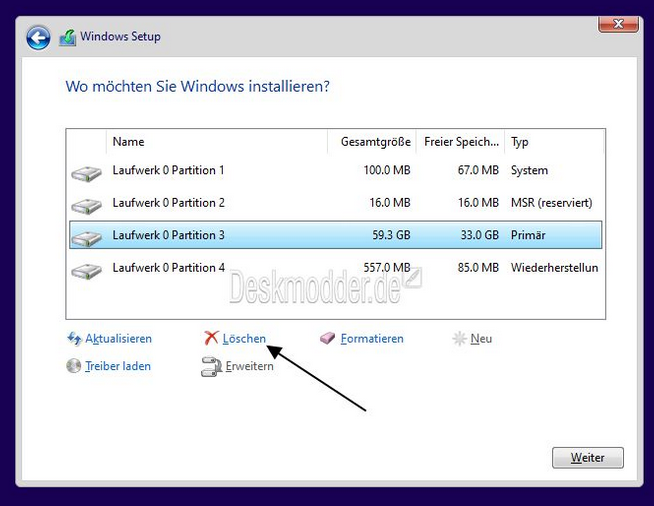Delete partition with Löschen link
Image resolution: width=654 pixels, height=506 pixels.
244,339
